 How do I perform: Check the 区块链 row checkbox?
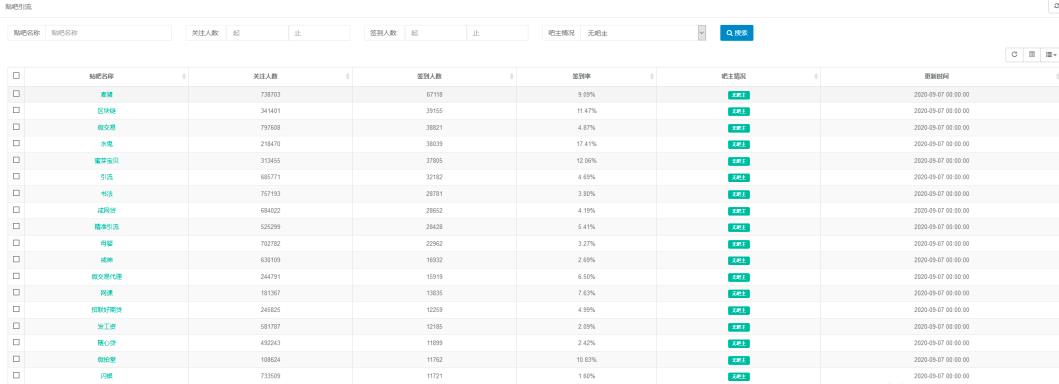pyautogui.click(x=16, y=110)
